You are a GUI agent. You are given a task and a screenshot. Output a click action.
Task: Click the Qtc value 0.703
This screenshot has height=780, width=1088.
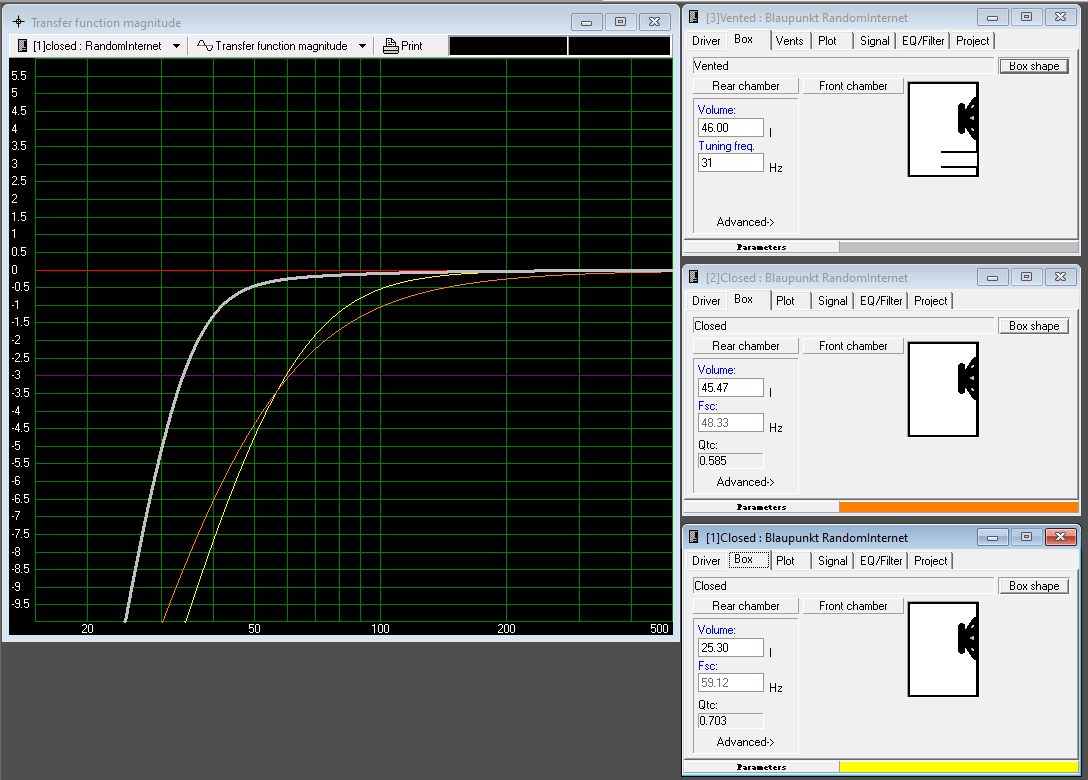[x=731, y=721]
